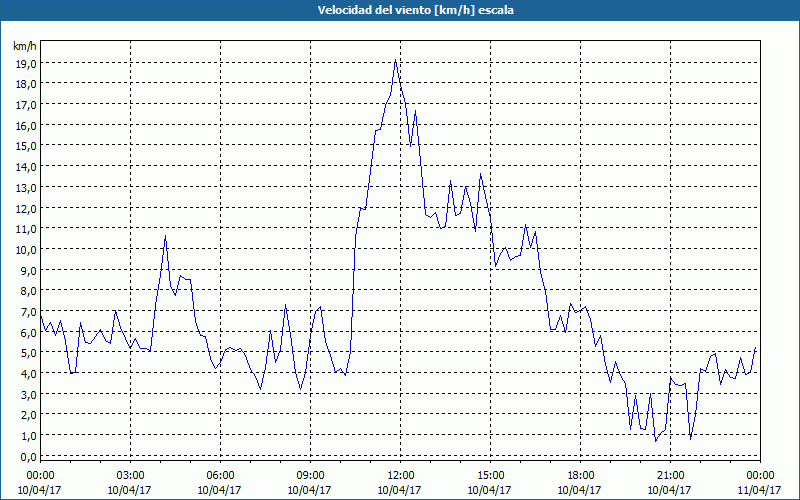800x500 pixels.
Task: Click the chart title 'Velocidad del viento [km/h] escala'
Action: (415, 10)
